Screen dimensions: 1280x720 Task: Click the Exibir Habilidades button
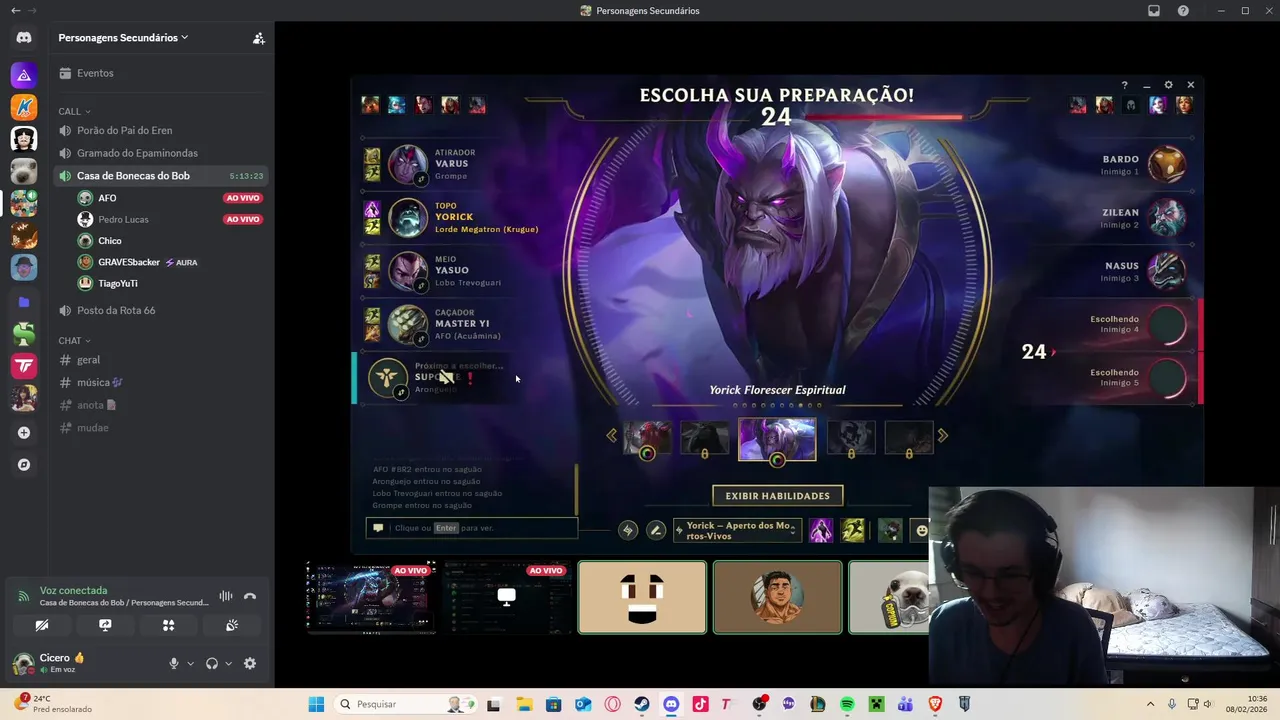777,495
